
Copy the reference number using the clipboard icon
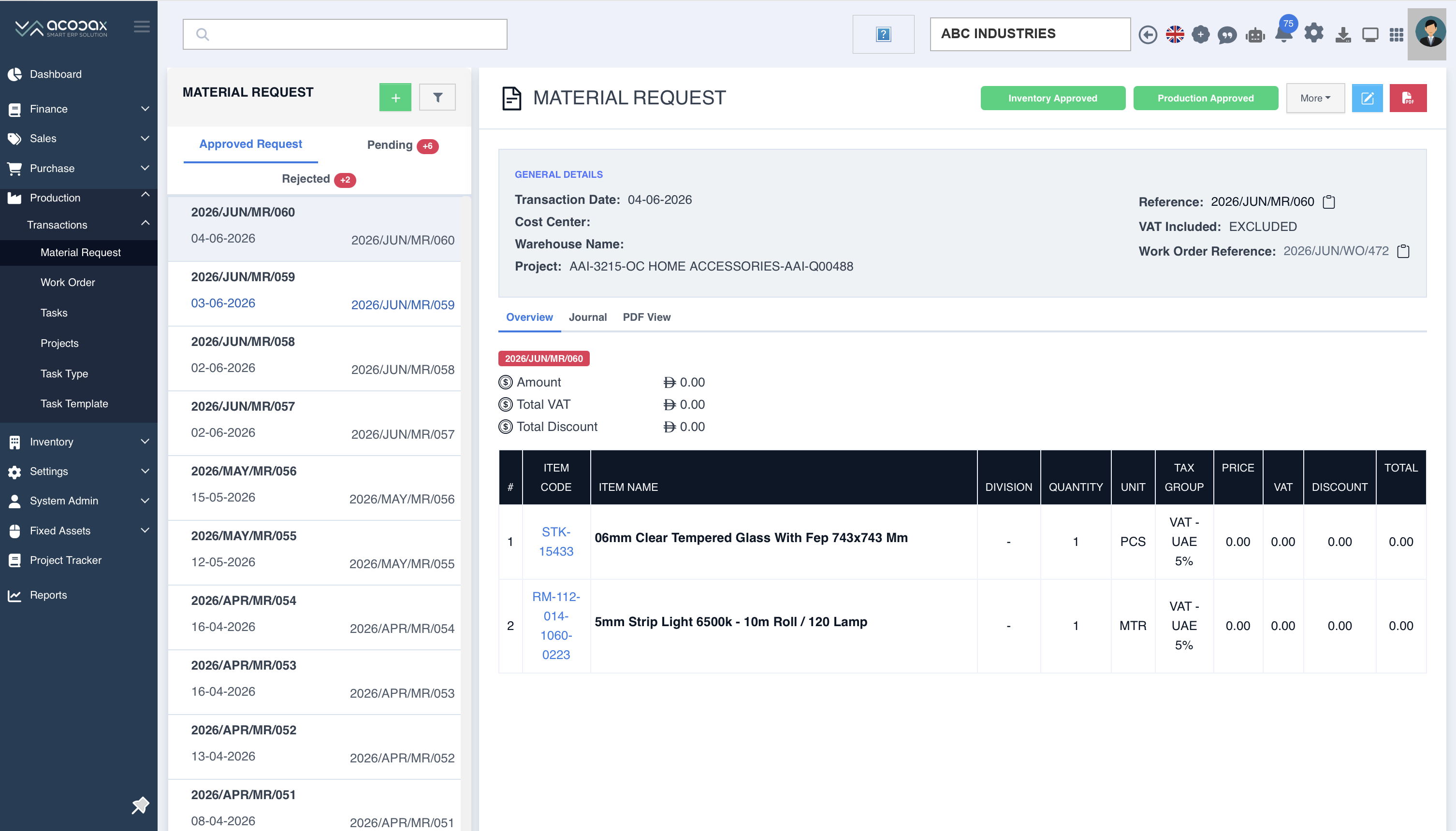click(x=1329, y=202)
